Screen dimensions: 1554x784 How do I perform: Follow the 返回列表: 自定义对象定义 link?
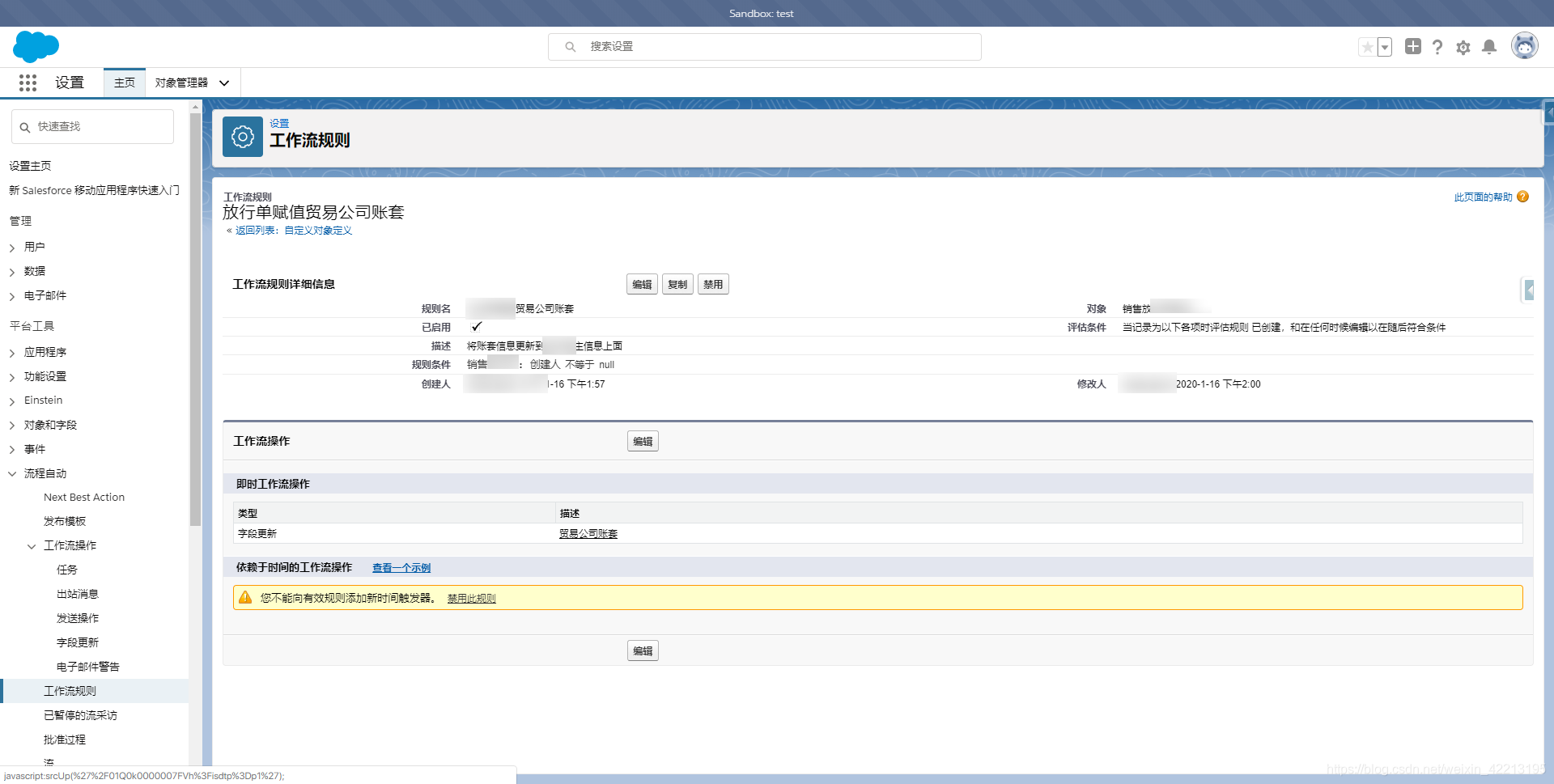(294, 231)
